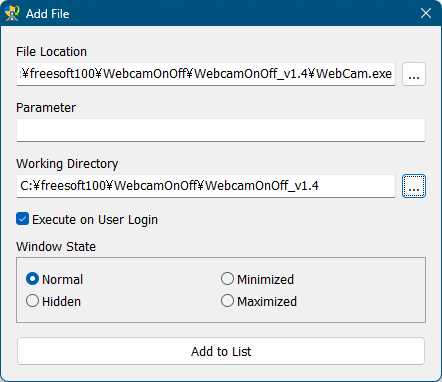This screenshot has width=442, height=382.
Task: Browse for the Working Directory folder
Action: 414,186
